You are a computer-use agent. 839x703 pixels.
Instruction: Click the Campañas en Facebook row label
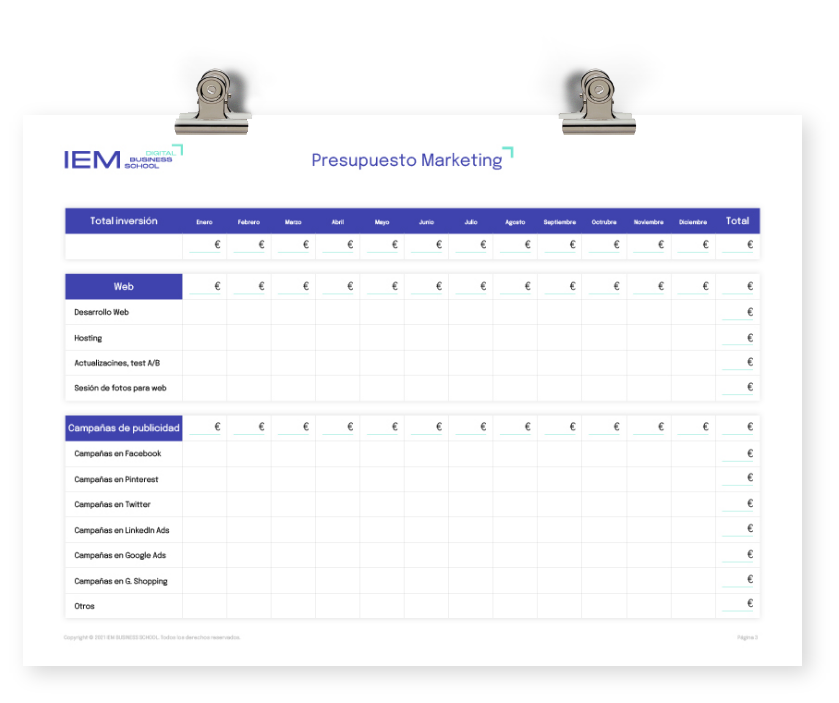point(117,454)
